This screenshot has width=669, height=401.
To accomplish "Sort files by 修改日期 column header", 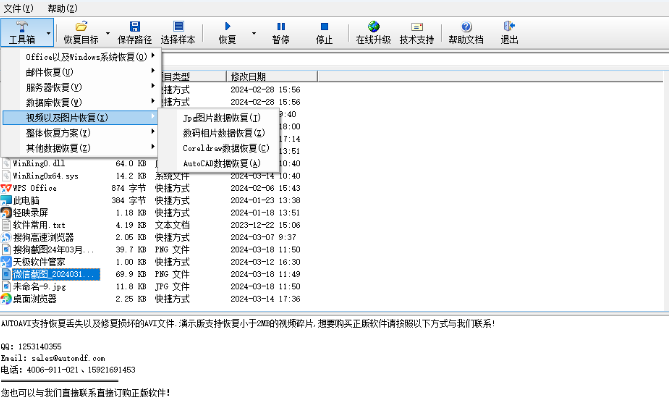I will (x=248, y=76).
